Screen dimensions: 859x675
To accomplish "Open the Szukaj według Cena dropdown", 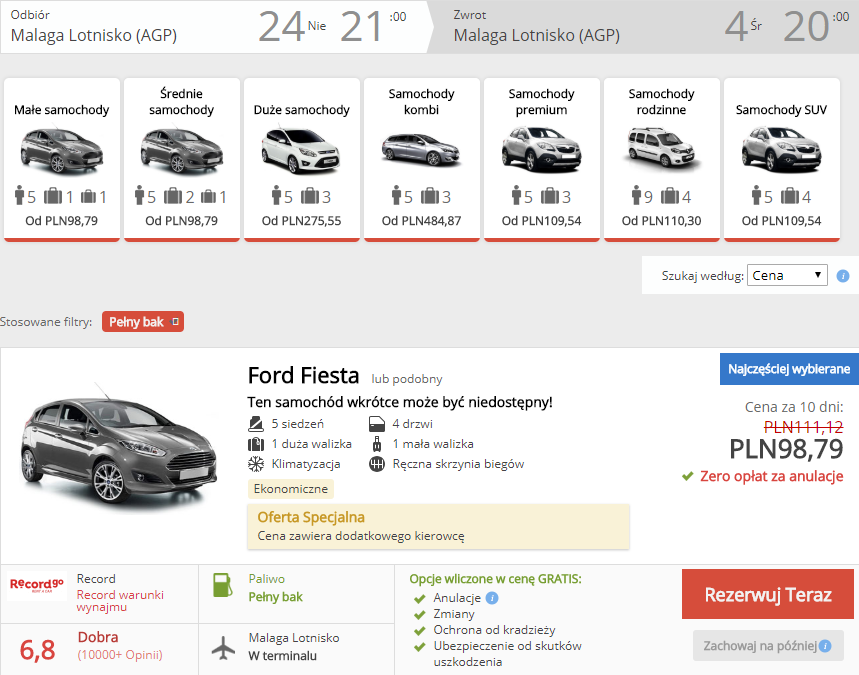I will click(787, 276).
